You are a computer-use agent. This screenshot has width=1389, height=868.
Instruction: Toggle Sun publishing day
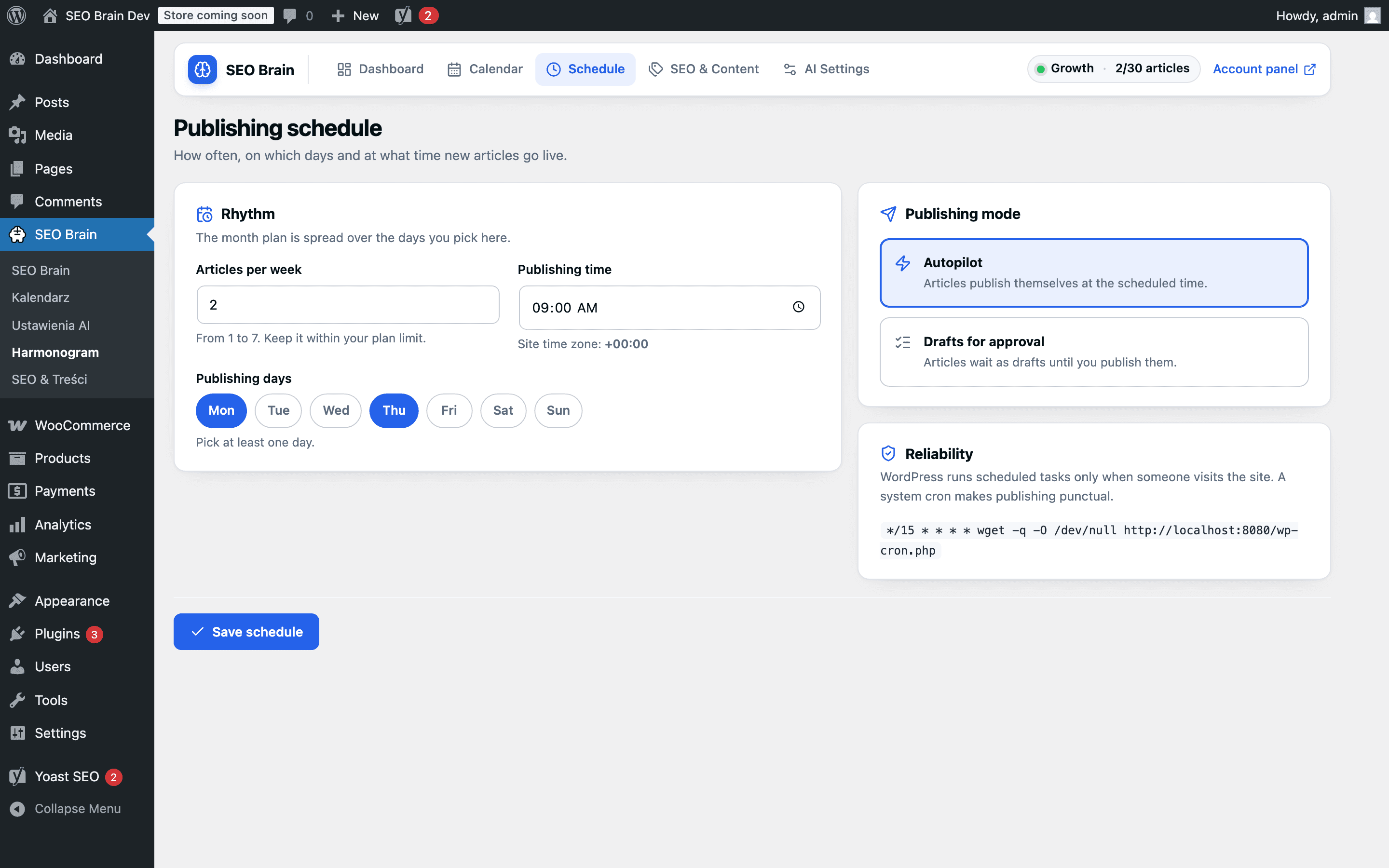pos(558,410)
